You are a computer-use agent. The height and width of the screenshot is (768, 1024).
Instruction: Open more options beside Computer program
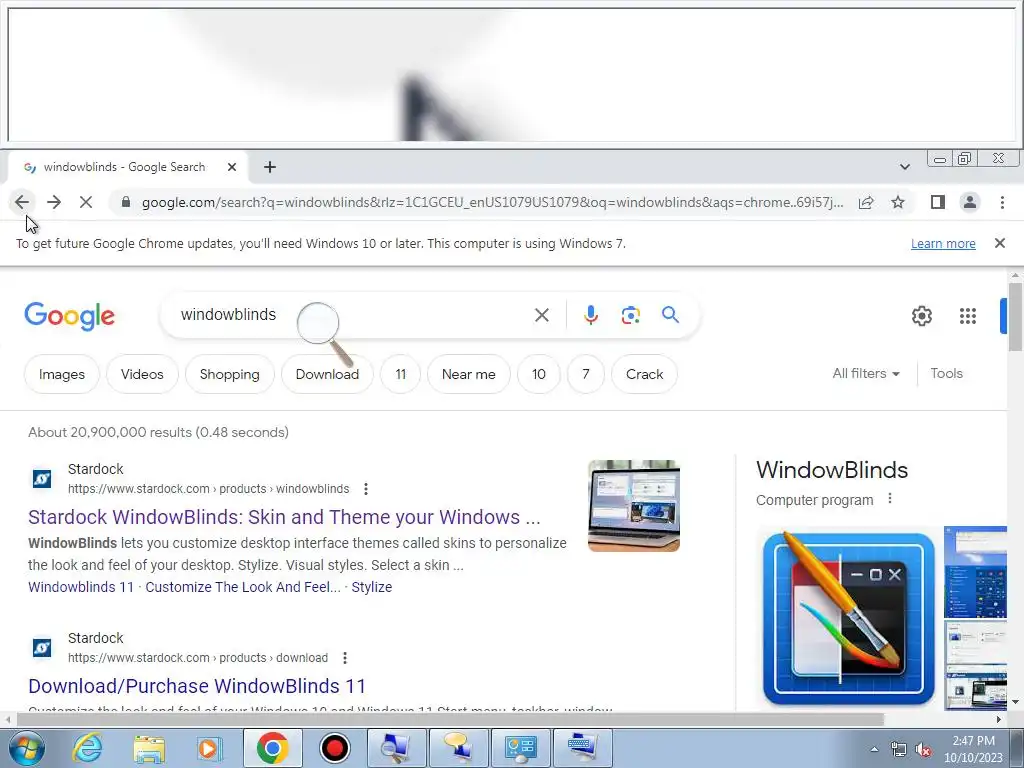coord(889,499)
